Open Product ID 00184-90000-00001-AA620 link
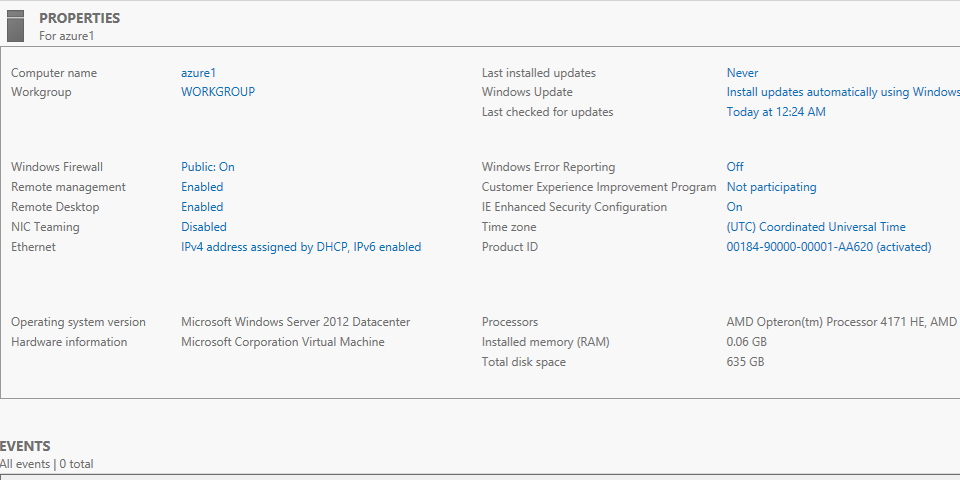 click(829, 247)
